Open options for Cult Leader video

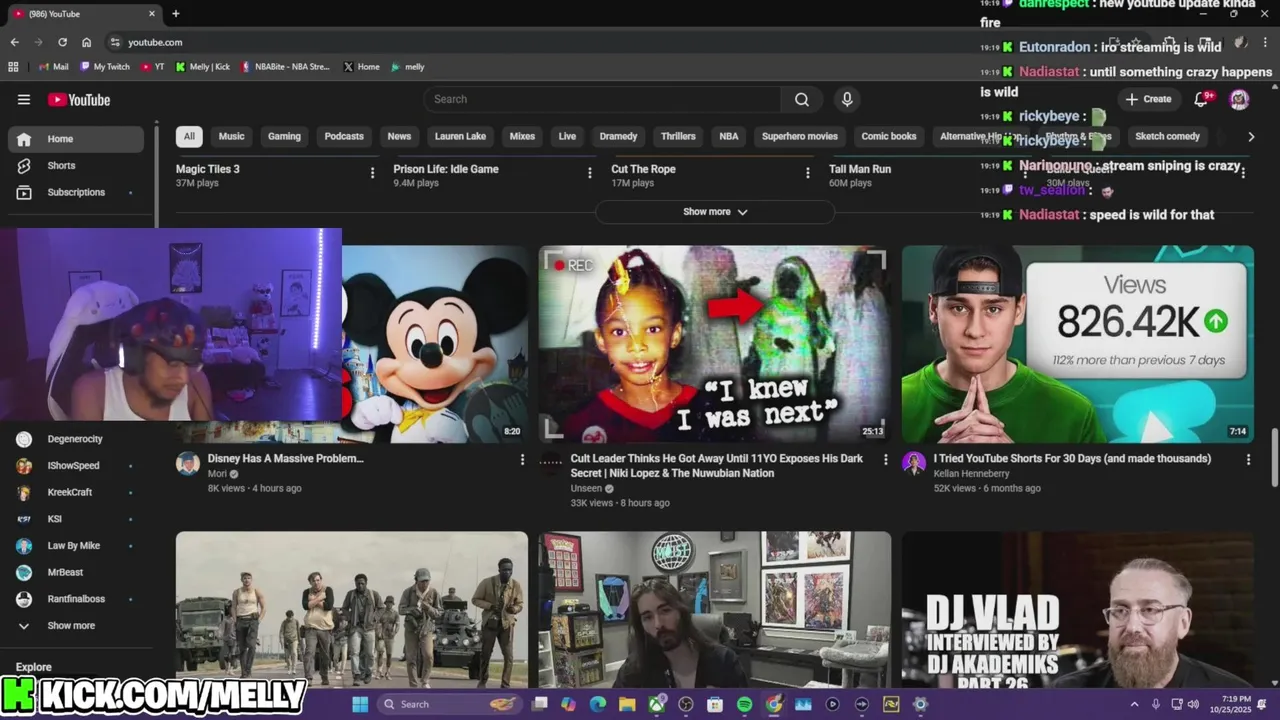[885, 459]
